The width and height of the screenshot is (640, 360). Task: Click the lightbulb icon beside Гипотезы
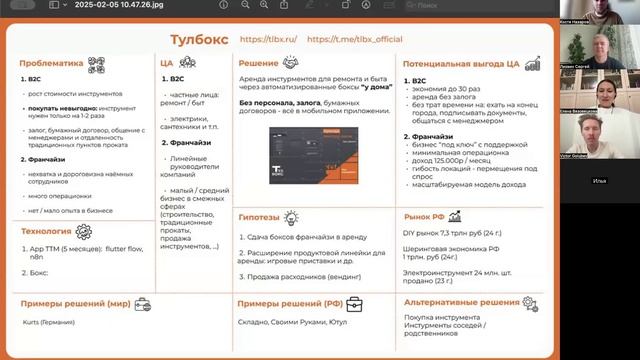[291, 218]
